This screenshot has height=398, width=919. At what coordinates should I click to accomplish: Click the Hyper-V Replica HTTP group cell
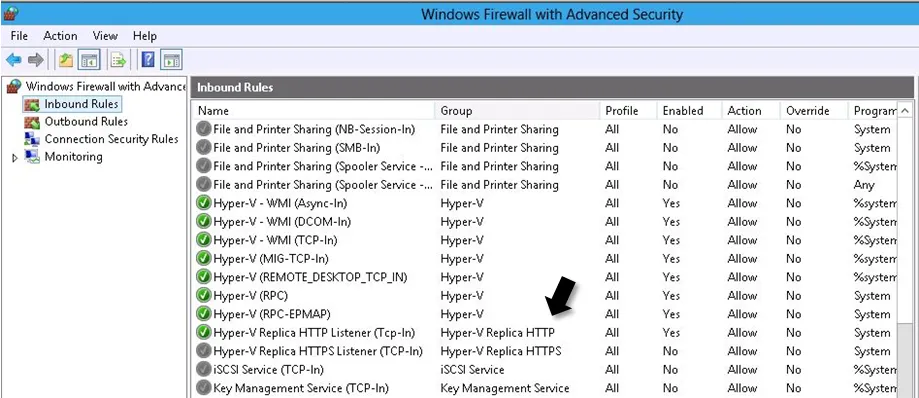point(497,333)
